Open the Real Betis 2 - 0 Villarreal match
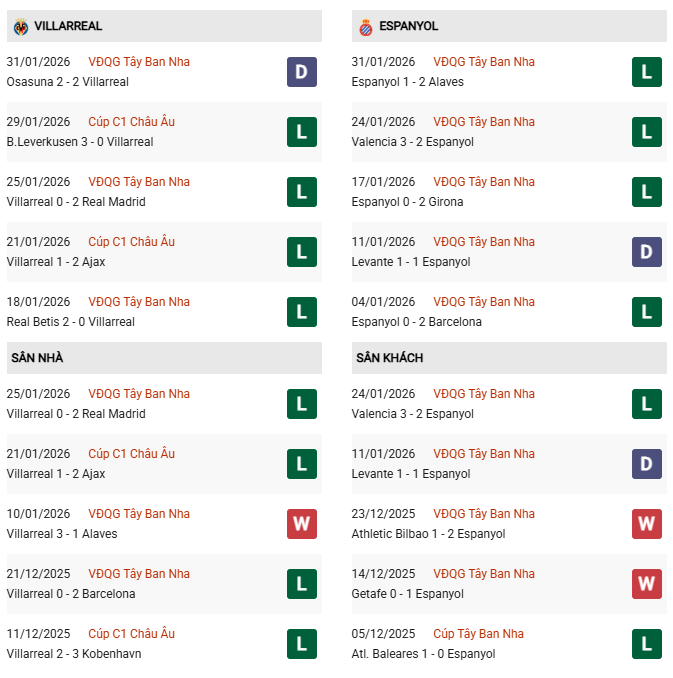Image resolution: width=673 pixels, height=678 pixels. coord(70,322)
